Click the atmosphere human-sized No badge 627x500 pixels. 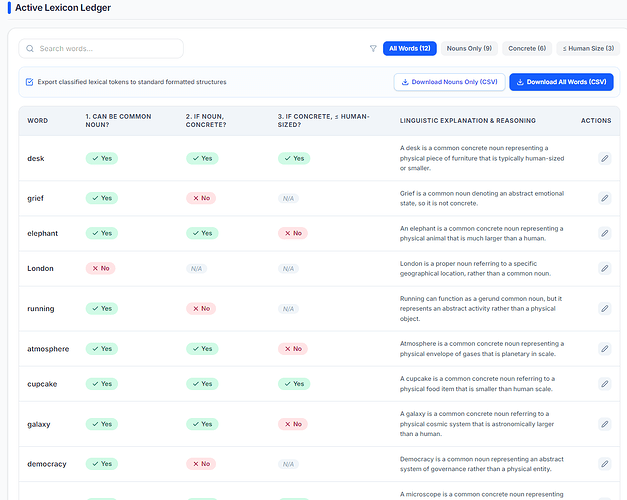[293, 349]
